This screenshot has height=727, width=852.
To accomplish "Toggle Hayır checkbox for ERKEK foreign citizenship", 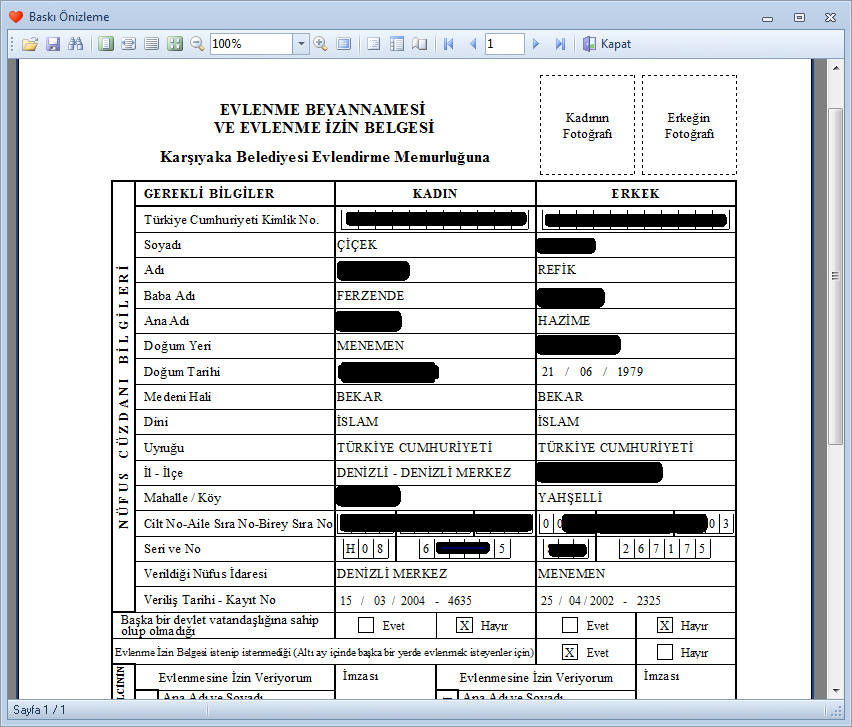I will [665, 625].
